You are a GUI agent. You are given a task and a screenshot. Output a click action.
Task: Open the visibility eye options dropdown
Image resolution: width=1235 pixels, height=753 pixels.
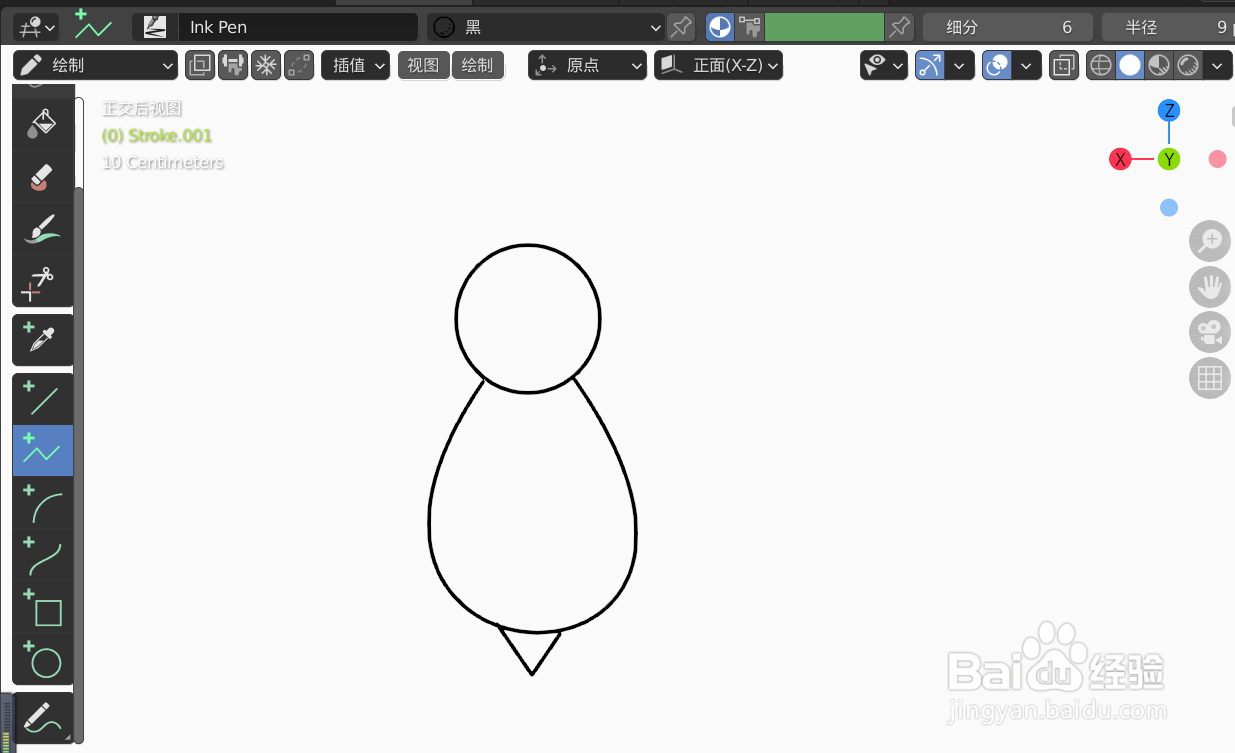click(884, 66)
